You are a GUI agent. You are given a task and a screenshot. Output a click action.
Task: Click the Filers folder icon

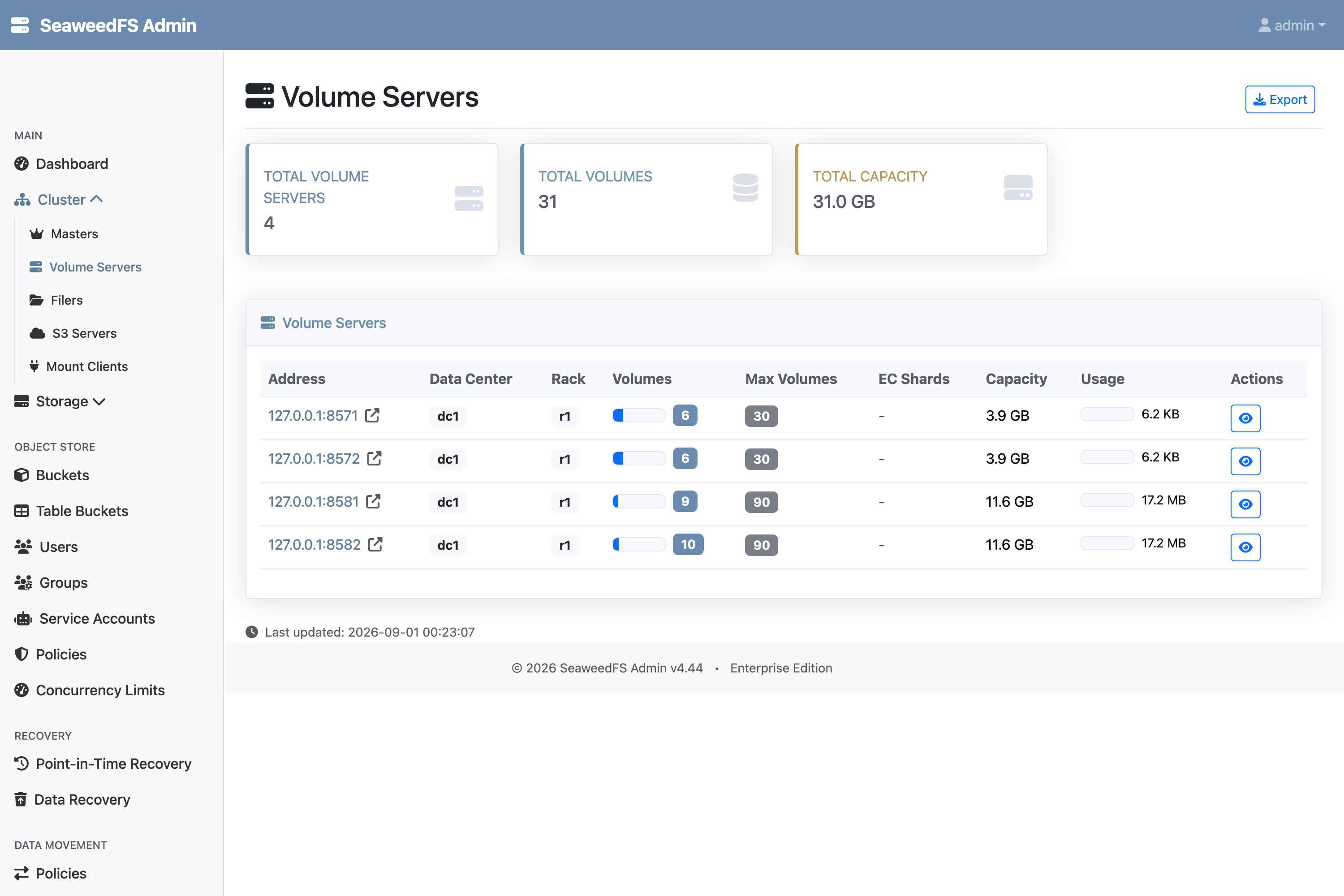(x=37, y=300)
